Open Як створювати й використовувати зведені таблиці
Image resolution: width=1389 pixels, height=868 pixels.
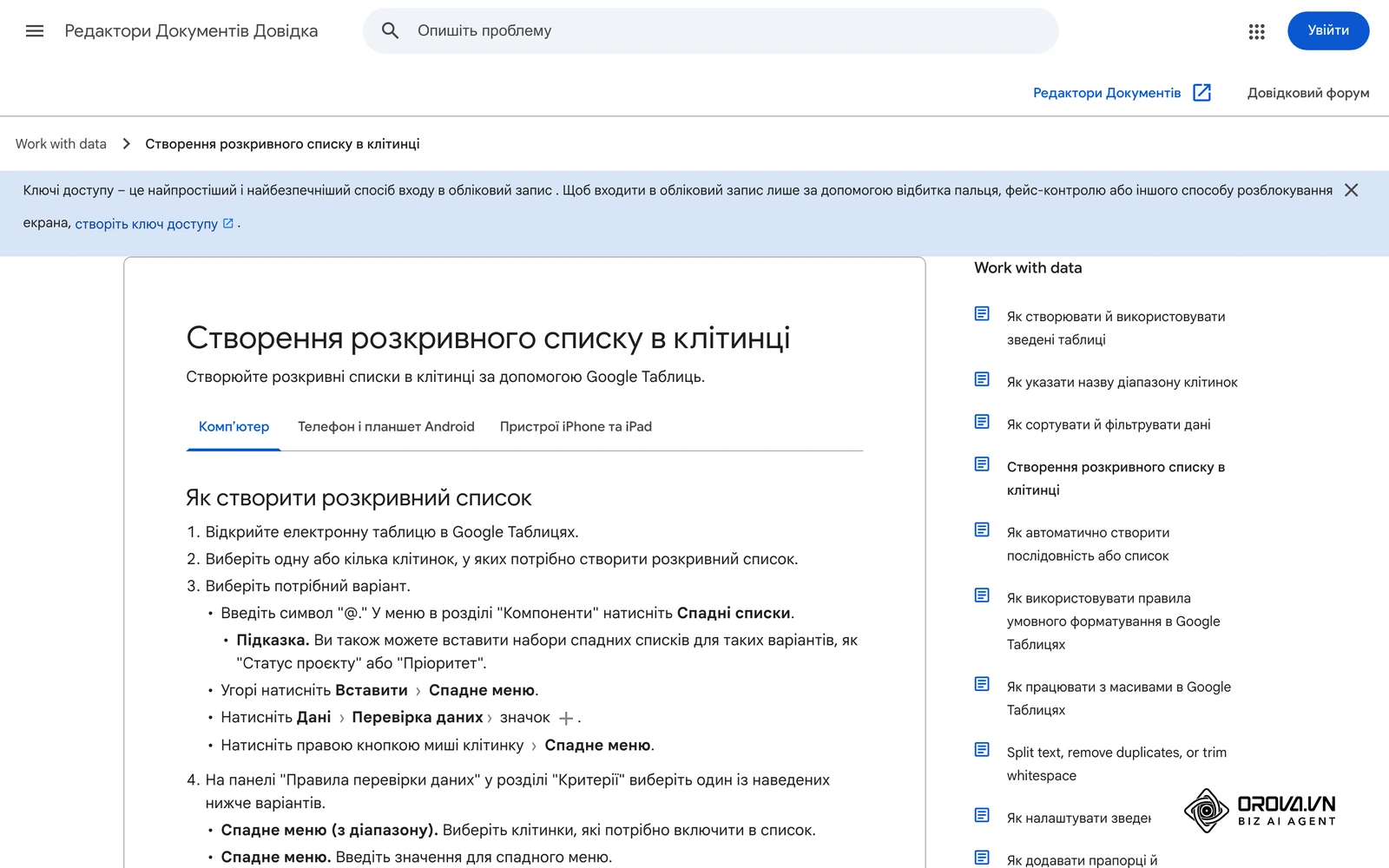point(1116,328)
